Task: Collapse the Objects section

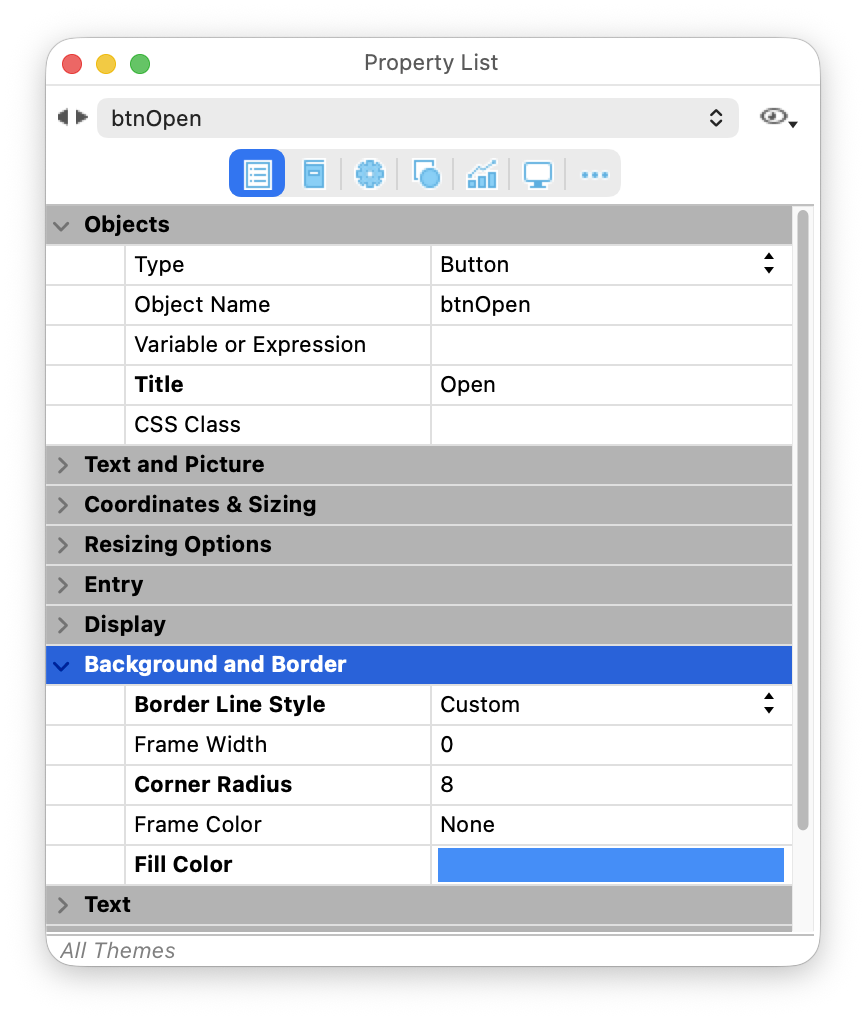Action: click(x=62, y=226)
